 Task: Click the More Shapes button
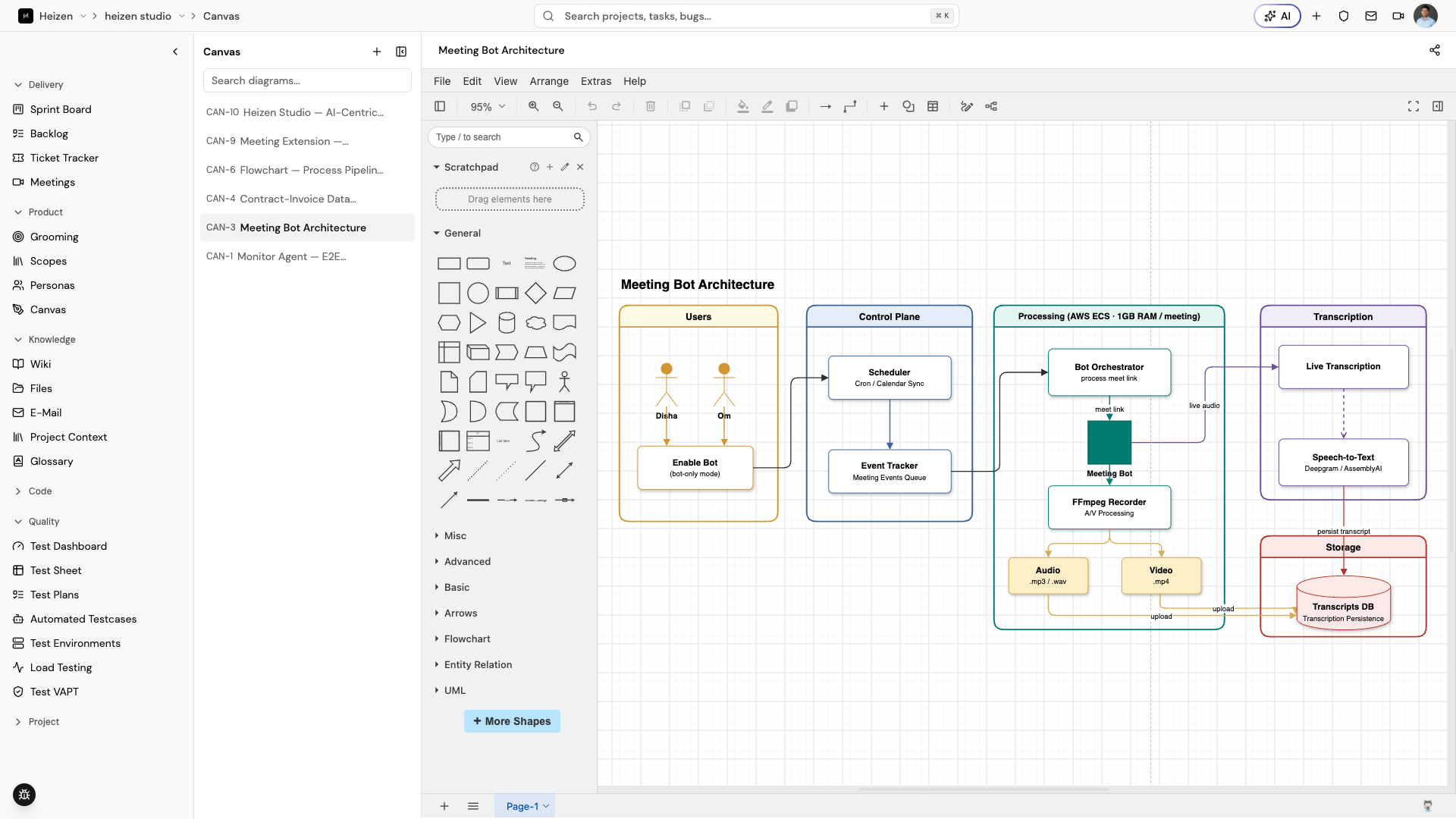tap(512, 721)
